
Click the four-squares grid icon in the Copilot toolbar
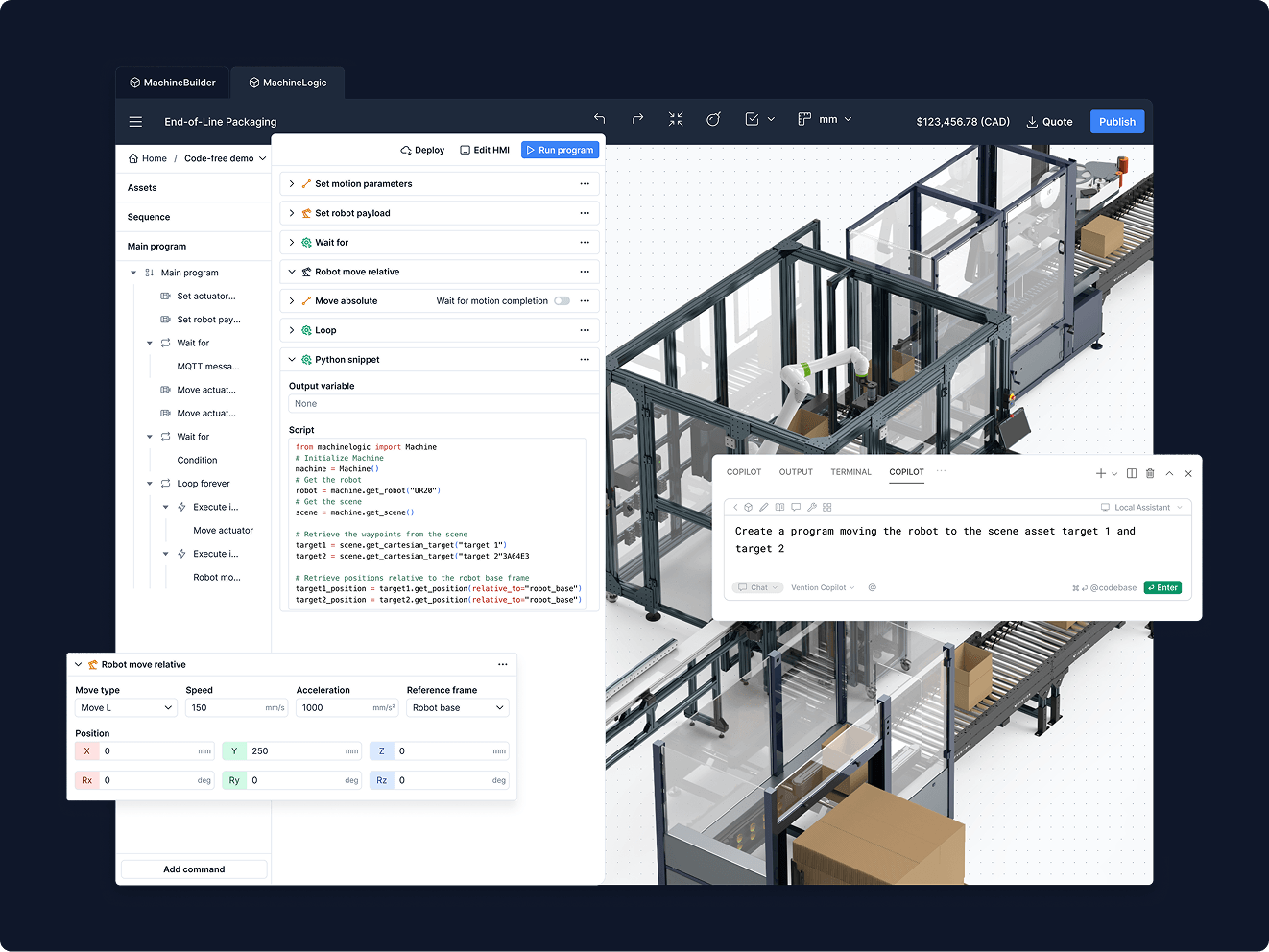[x=827, y=507]
